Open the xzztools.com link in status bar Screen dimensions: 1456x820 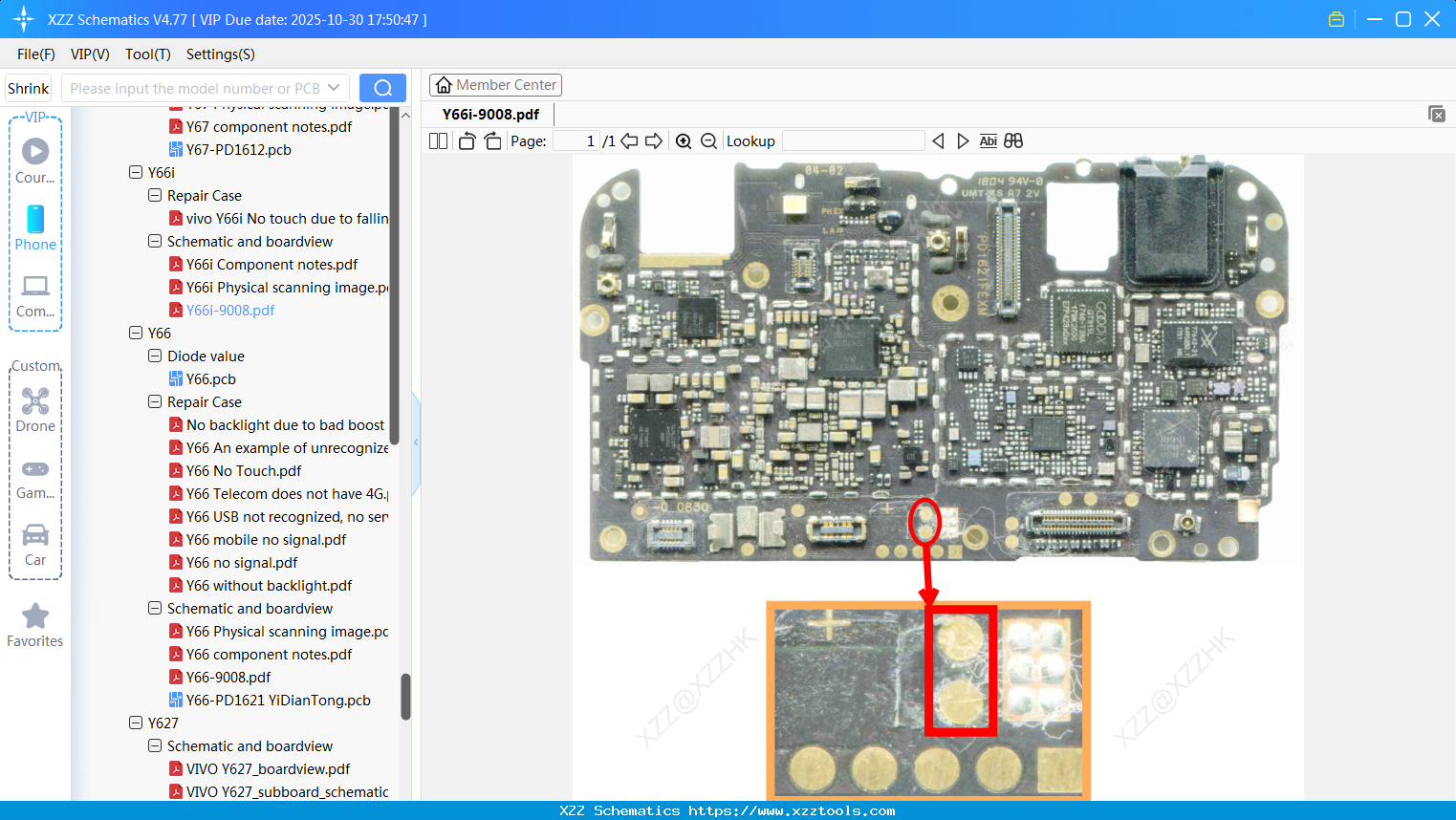tap(792, 810)
